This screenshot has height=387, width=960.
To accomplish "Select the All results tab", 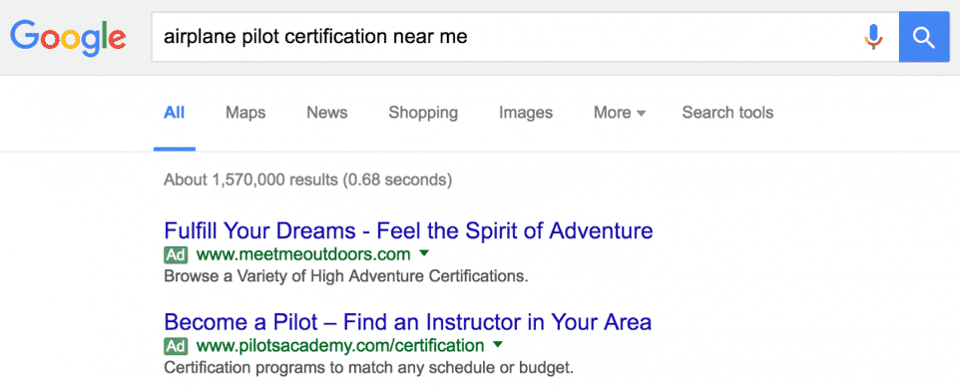I will [174, 113].
